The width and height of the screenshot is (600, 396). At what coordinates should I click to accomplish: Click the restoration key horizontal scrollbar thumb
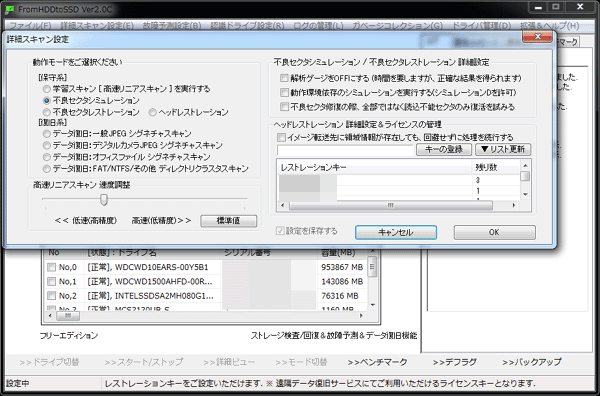coord(390,205)
